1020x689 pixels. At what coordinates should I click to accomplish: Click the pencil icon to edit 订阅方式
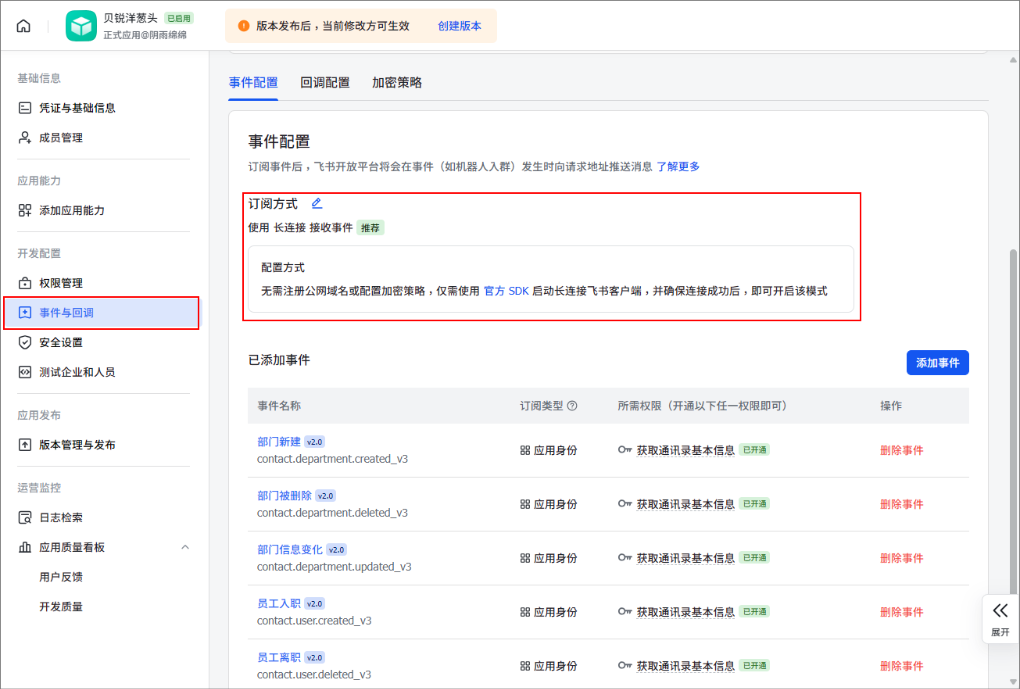315,203
